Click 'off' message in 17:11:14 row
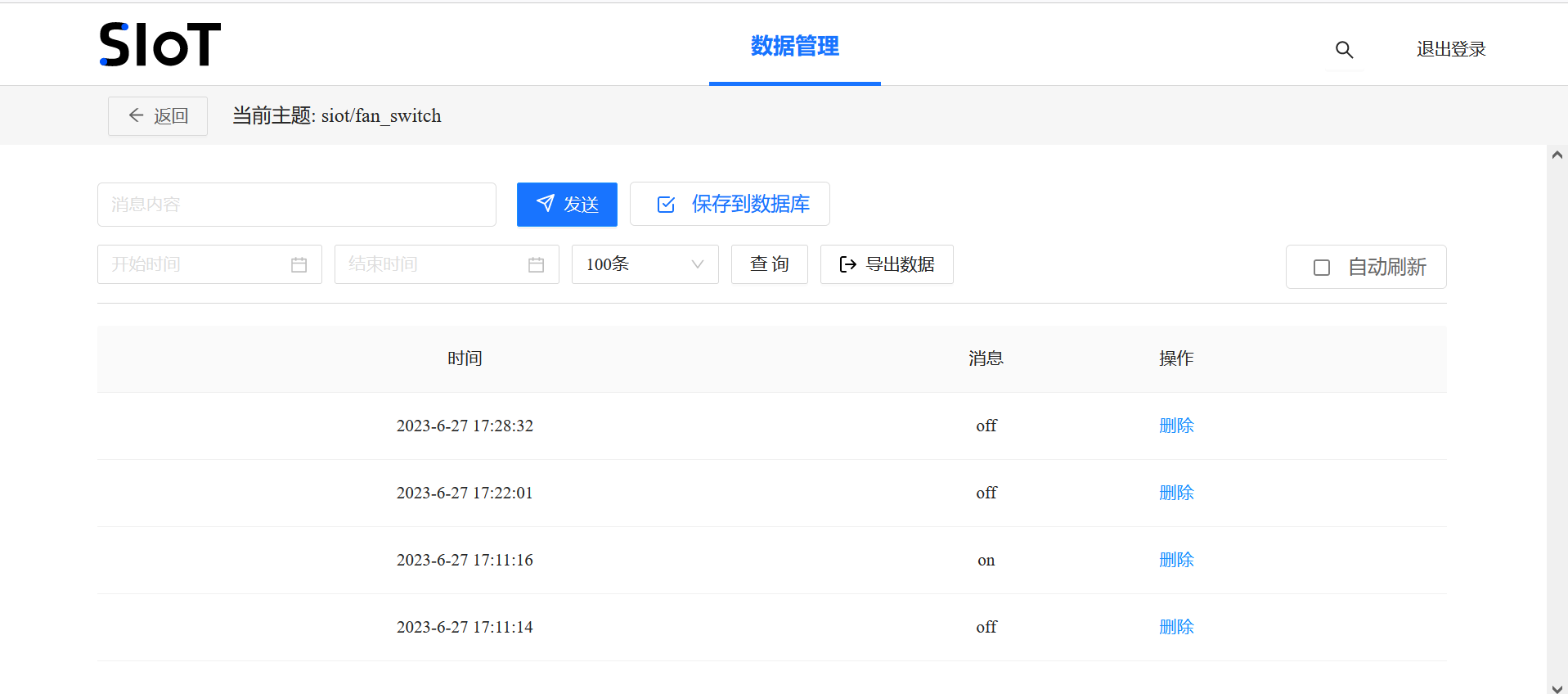1568x694 pixels. pyautogui.click(x=986, y=627)
